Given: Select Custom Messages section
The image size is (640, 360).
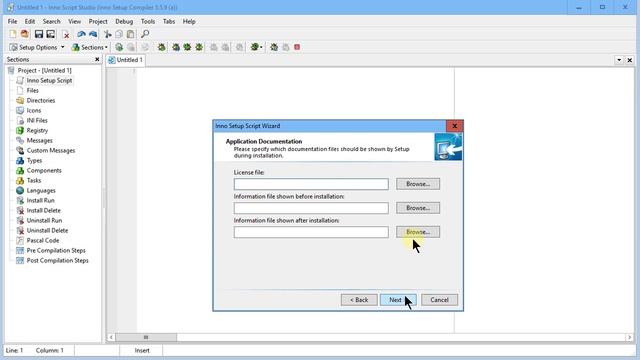Looking at the screenshot, I should point(51,150).
